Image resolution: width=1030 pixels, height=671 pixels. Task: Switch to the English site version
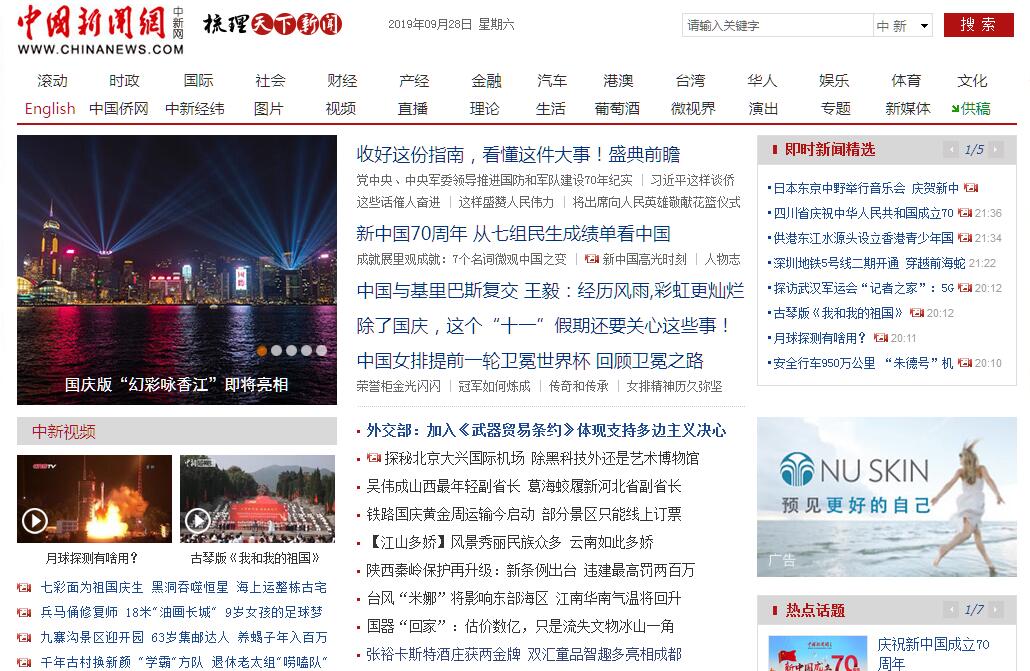point(50,108)
